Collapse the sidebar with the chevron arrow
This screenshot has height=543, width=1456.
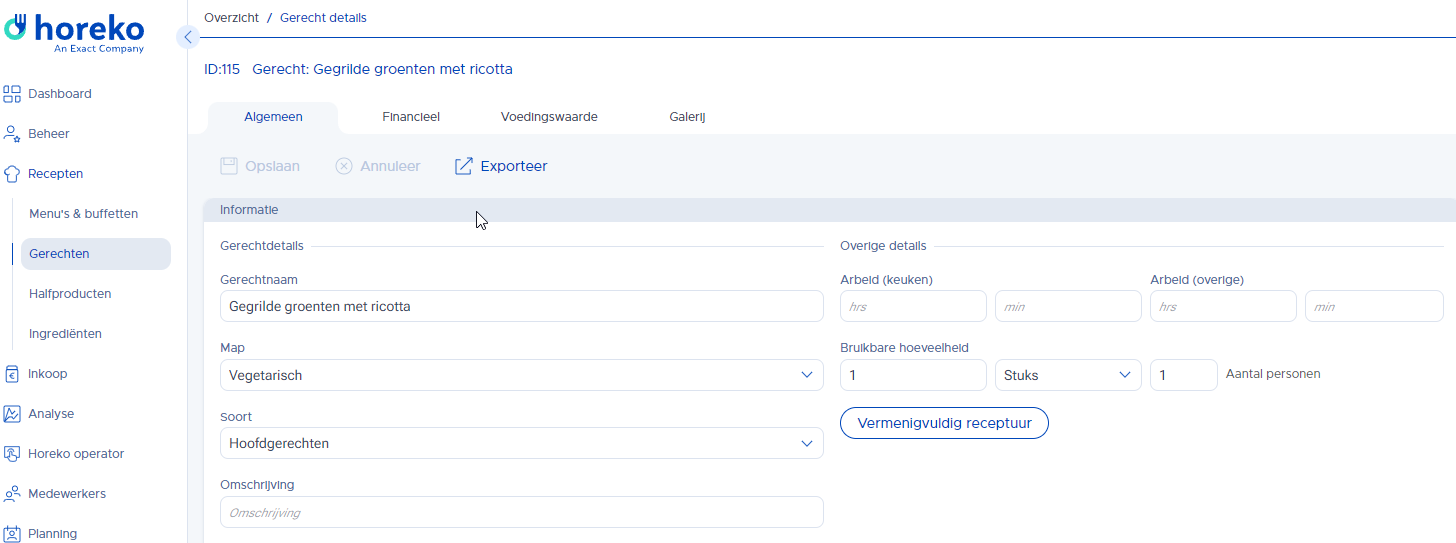pyautogui.click(x=187, y=37)
